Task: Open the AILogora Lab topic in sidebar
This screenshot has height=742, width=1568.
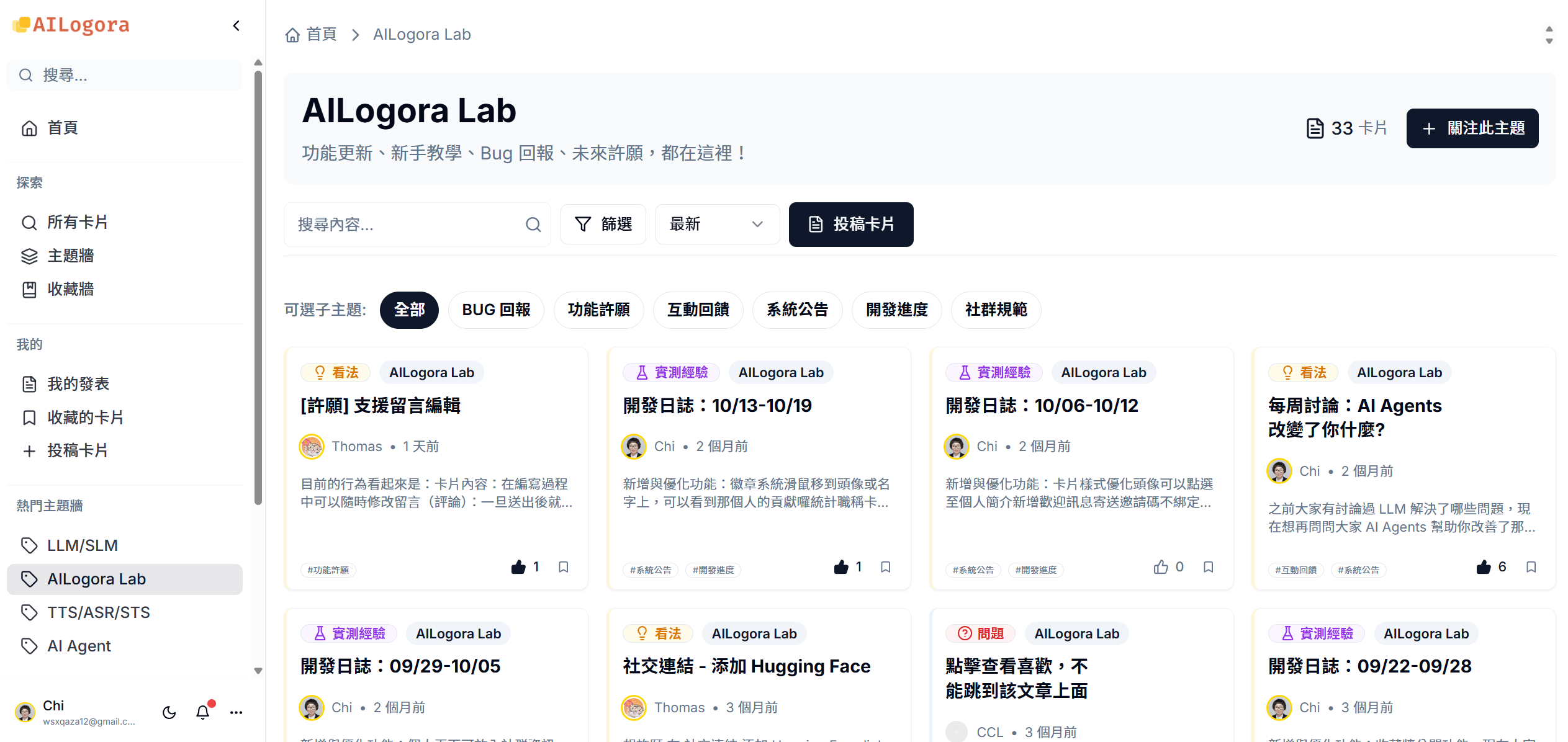Action: pyautogui.click(x=124, y=579)
